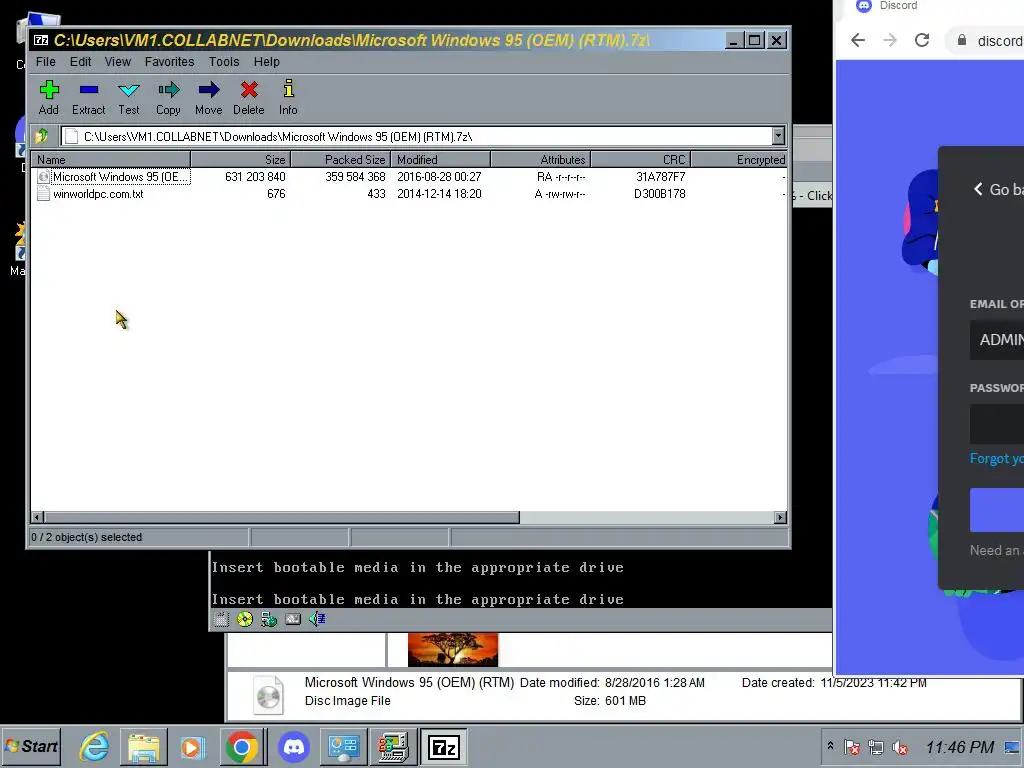
Task: Reload the Discord page in Chrome
Action: pyautogui.click(x=922, y=40)
